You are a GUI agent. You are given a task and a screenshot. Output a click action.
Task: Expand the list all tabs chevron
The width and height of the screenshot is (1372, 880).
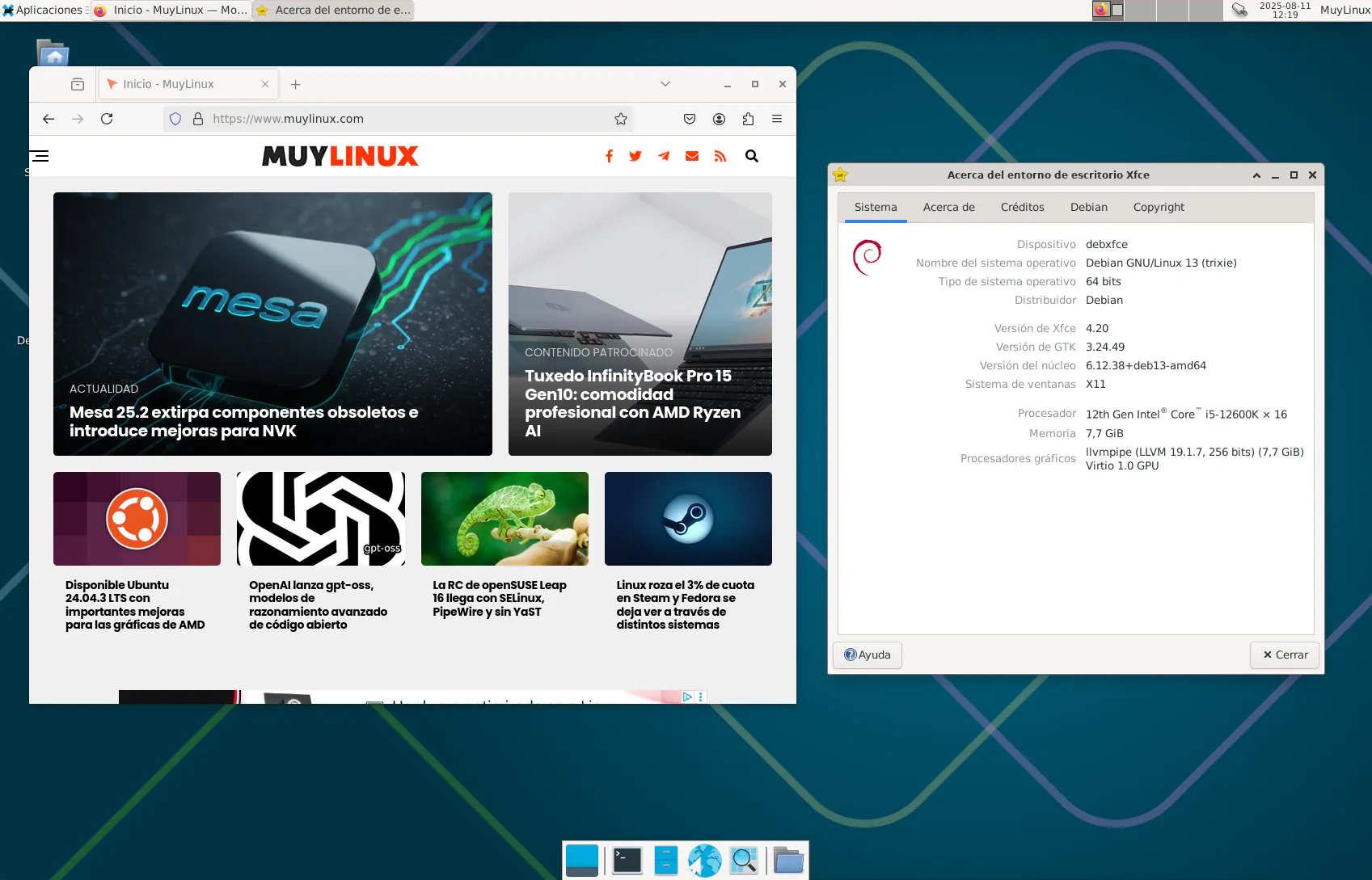coord(665,84)
